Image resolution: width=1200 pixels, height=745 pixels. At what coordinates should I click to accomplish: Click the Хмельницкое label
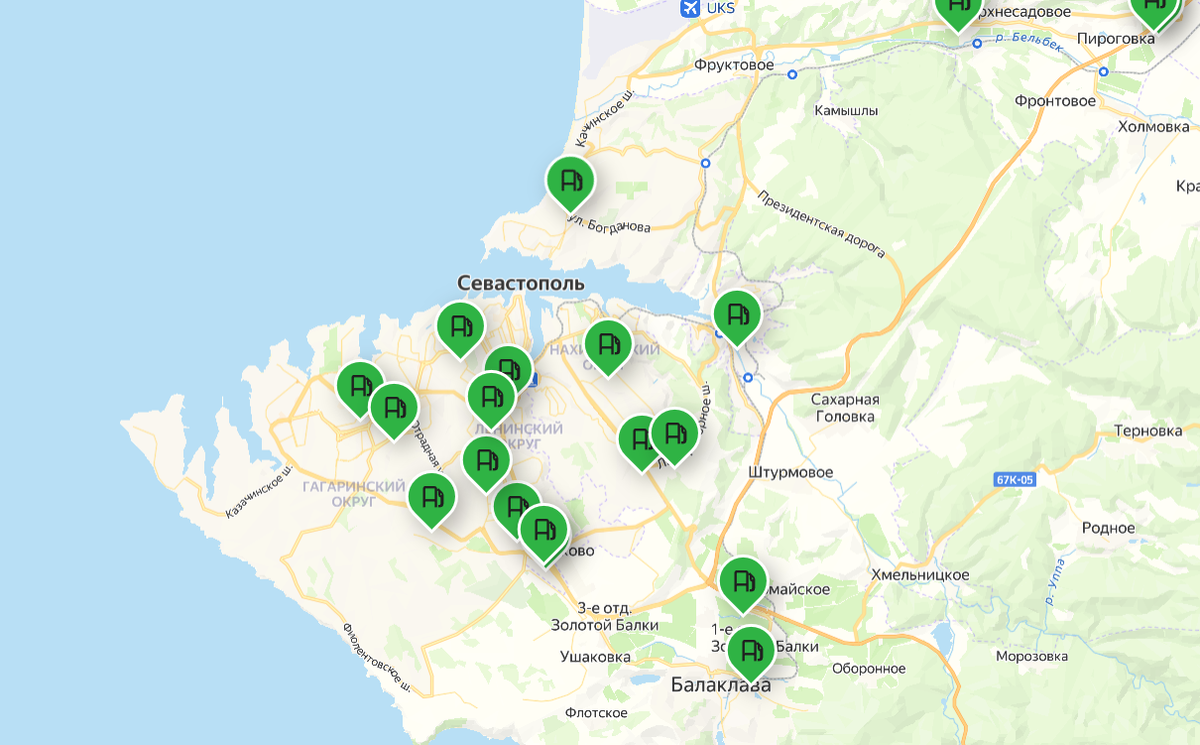pos(920,575)
